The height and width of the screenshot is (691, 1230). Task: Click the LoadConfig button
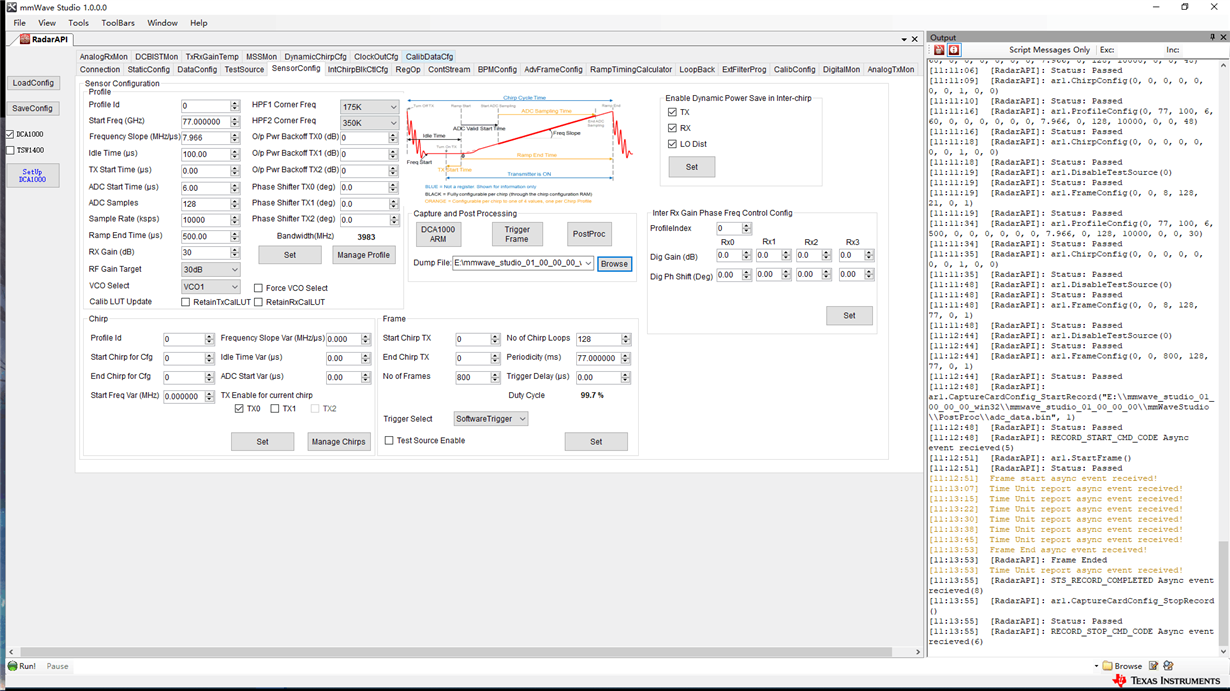click(x=33, y=83)
